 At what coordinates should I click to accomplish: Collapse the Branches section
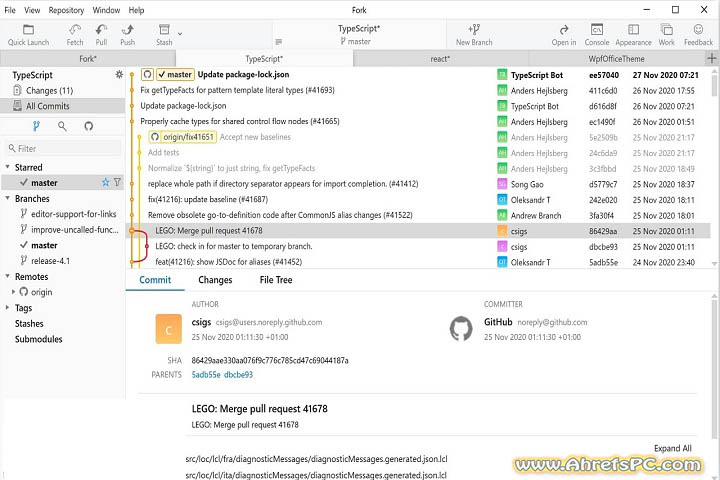[x=7, y=198]
